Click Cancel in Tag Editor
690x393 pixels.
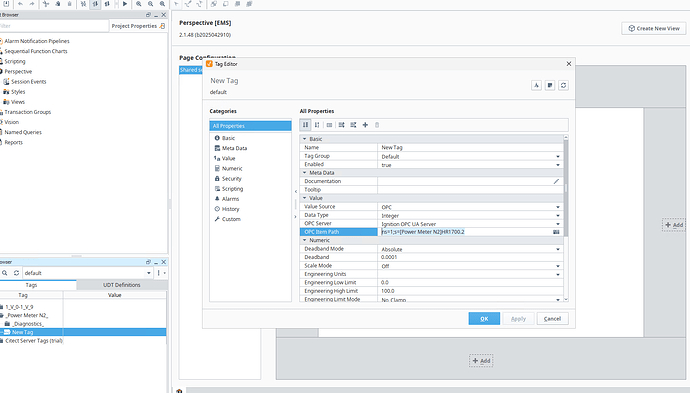[x=552, y=319]
